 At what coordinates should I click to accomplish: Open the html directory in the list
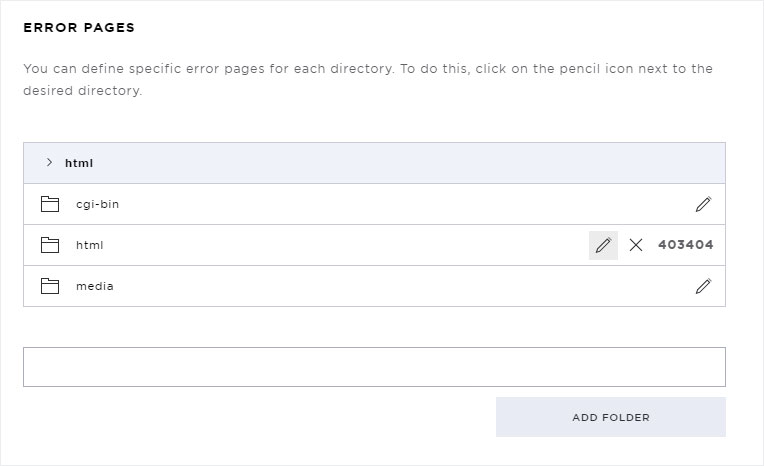[90, 245]
